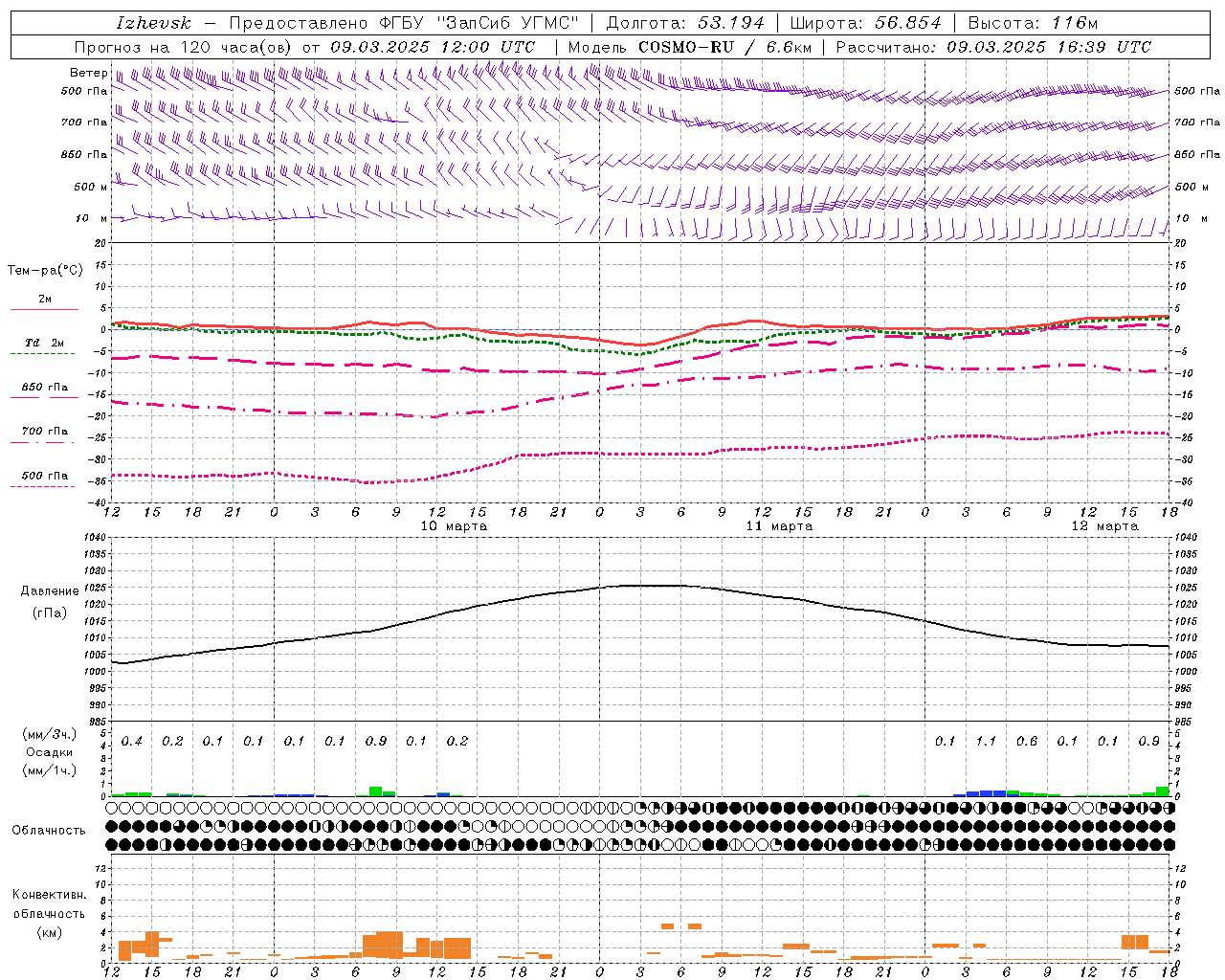This screenshot has width=1225, height=980.
Task: Click the (км) unit under convective cloudiness
Action: [49, 932]
